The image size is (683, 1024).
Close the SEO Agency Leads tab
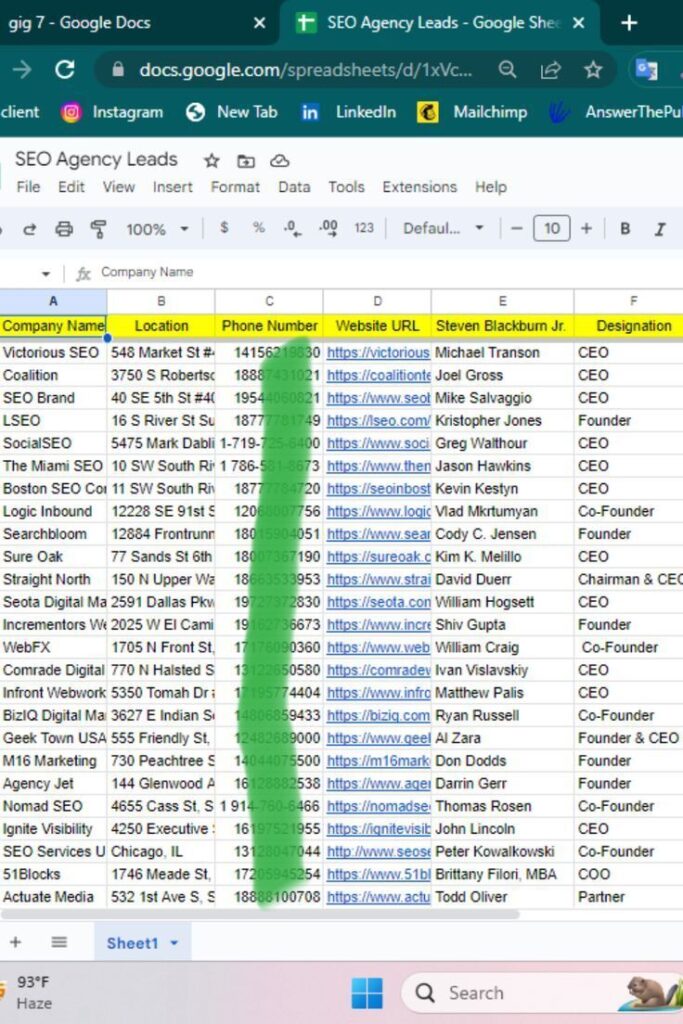pyautogui.click(x=579, y=23)
